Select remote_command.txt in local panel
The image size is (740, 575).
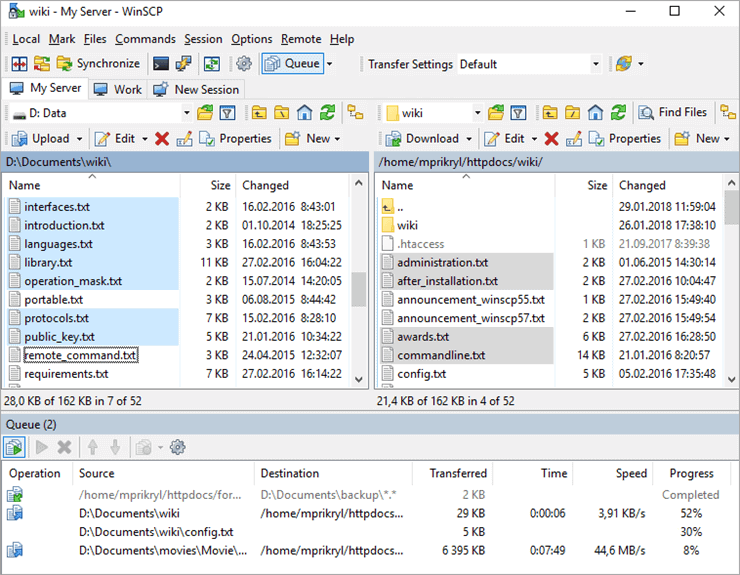[x=80, y=355]
